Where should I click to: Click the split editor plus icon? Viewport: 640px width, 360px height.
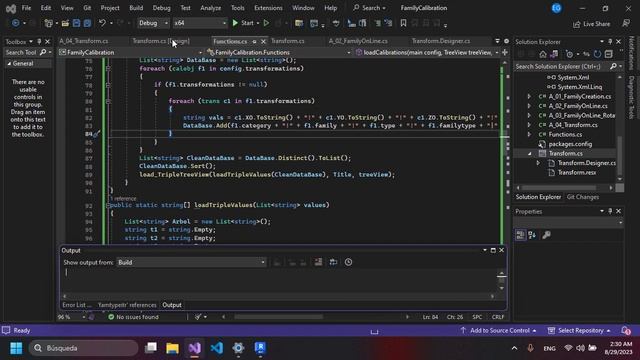(x=505, y=52)
